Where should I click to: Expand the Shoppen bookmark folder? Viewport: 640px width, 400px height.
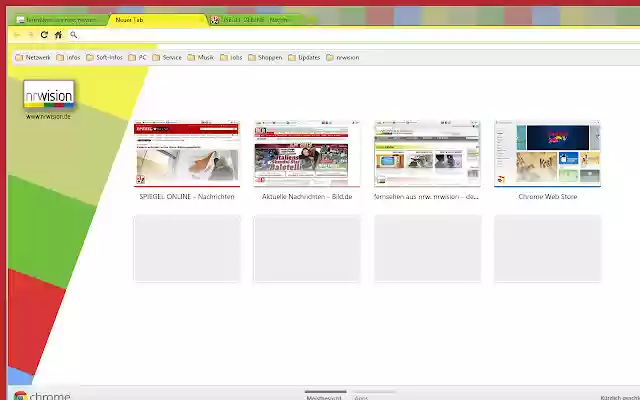point(265,58)
